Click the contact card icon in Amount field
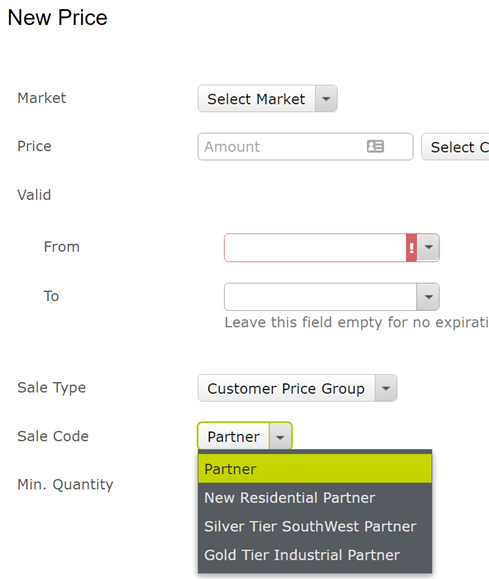 click(x=375, y=146)
